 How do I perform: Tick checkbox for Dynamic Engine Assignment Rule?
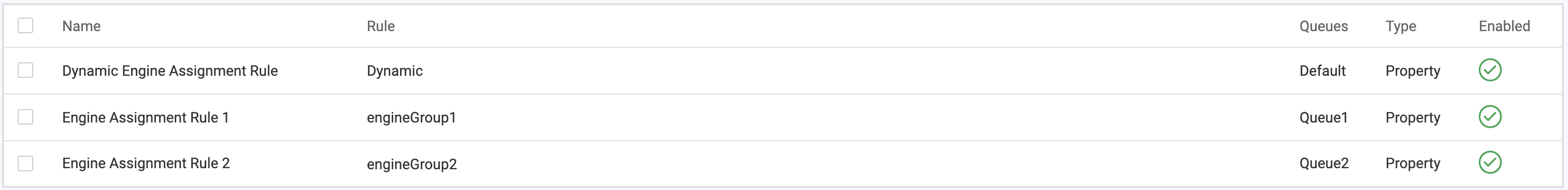25,70
